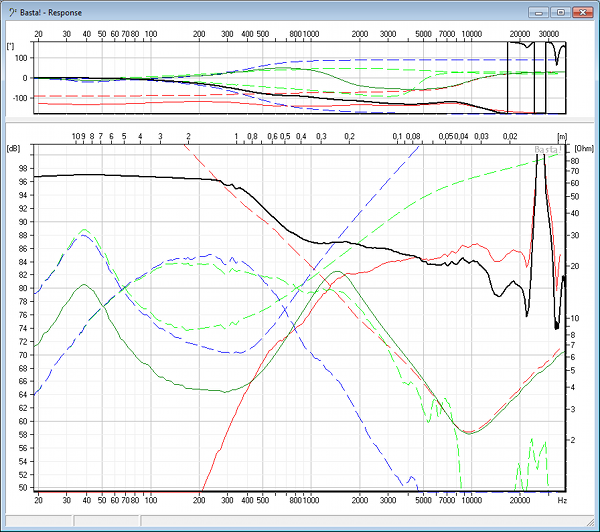This screenshot has width=600, height=532.
Task: Click the Hz unit label on bottom axis
Action: click(x=562, y=499)
